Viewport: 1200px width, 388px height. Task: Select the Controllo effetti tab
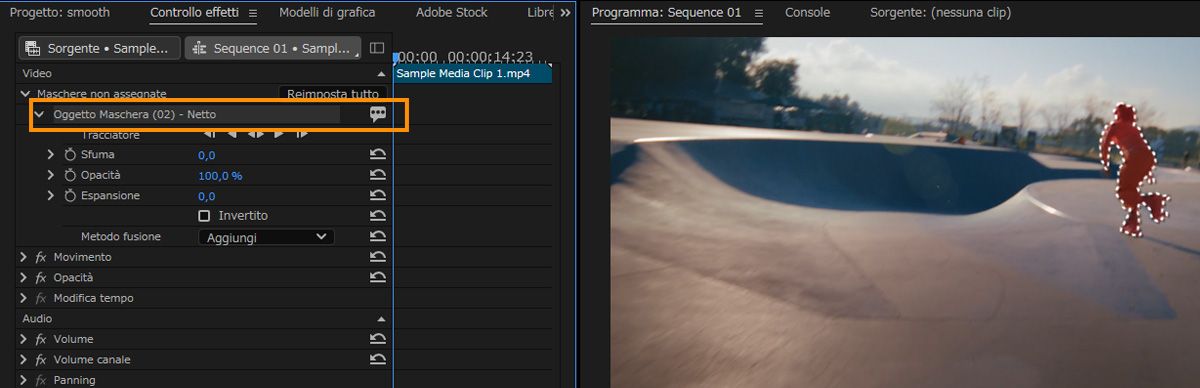195,13
